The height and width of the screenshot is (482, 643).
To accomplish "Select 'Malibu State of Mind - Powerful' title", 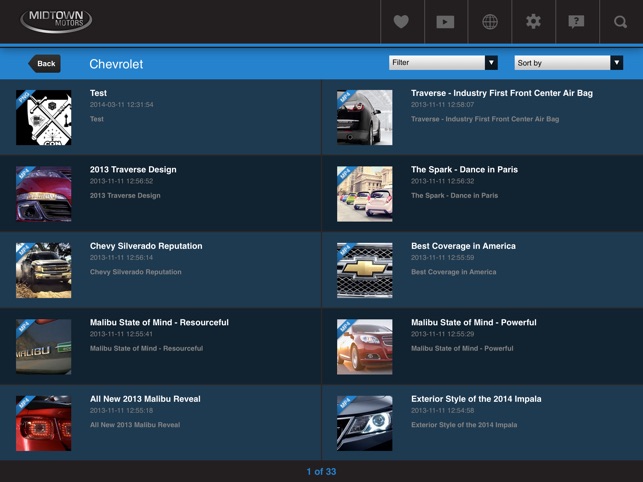I will pyautogui.click(x=474, y=322).
